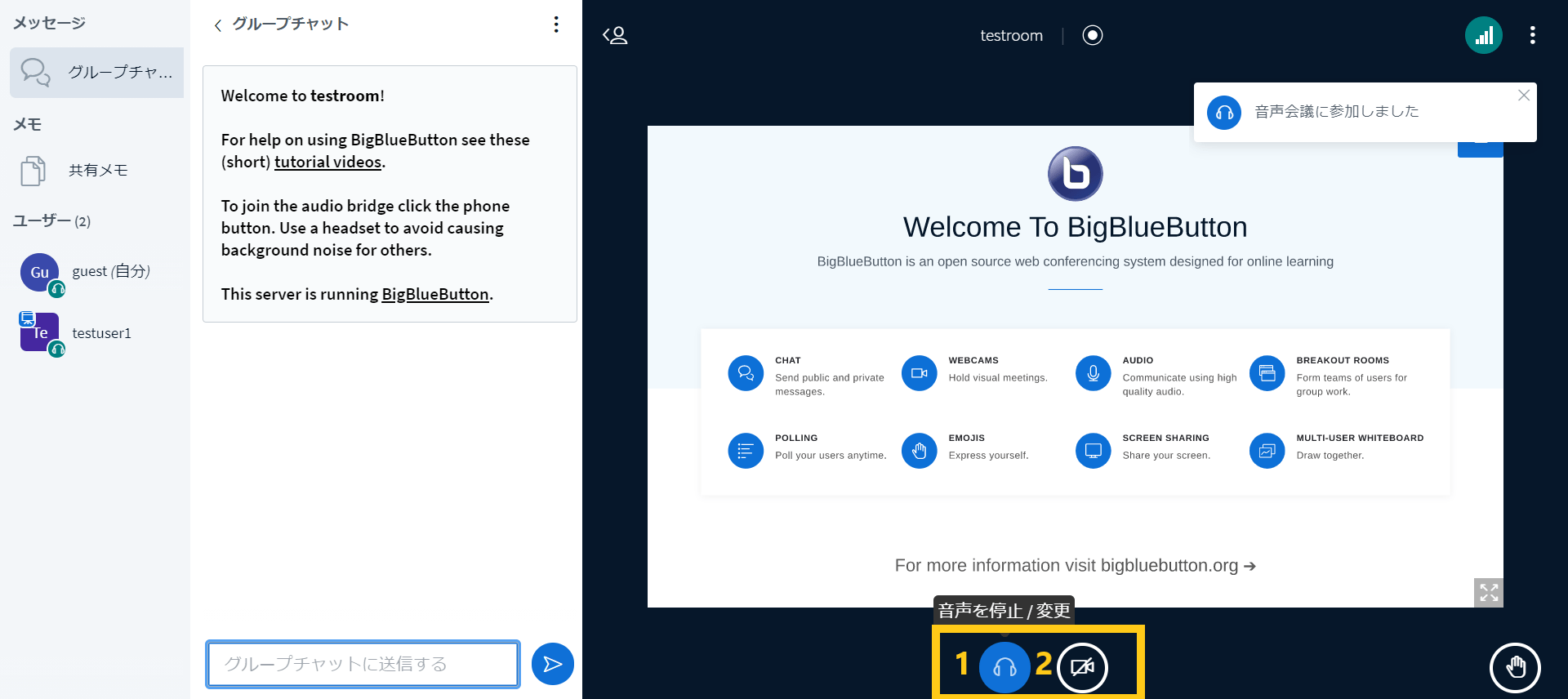This screenshot has width=1568, height=699.
Task: Toggle the user list panel
Action: click(x=615, y=35)
